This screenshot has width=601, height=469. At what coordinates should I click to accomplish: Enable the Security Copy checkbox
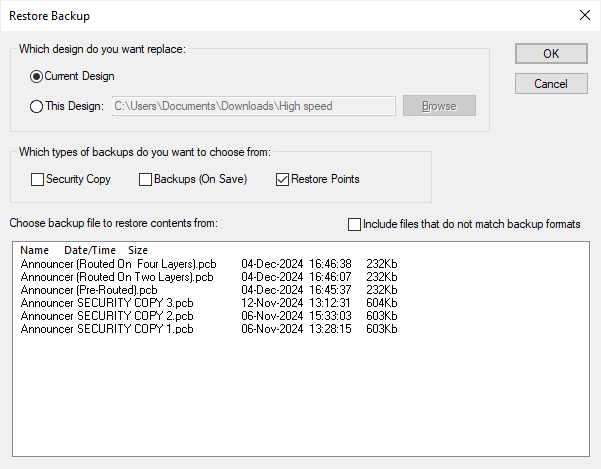38,180
